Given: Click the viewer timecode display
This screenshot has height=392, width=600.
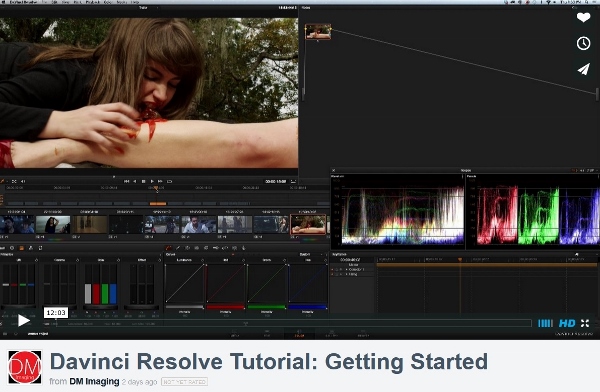Looking at the screenshot, I should [276, 181].
